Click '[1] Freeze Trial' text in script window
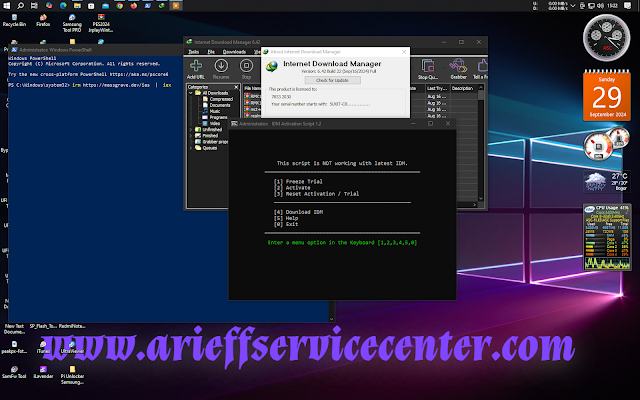Viewport: 640px width, 400px height. 298,182
